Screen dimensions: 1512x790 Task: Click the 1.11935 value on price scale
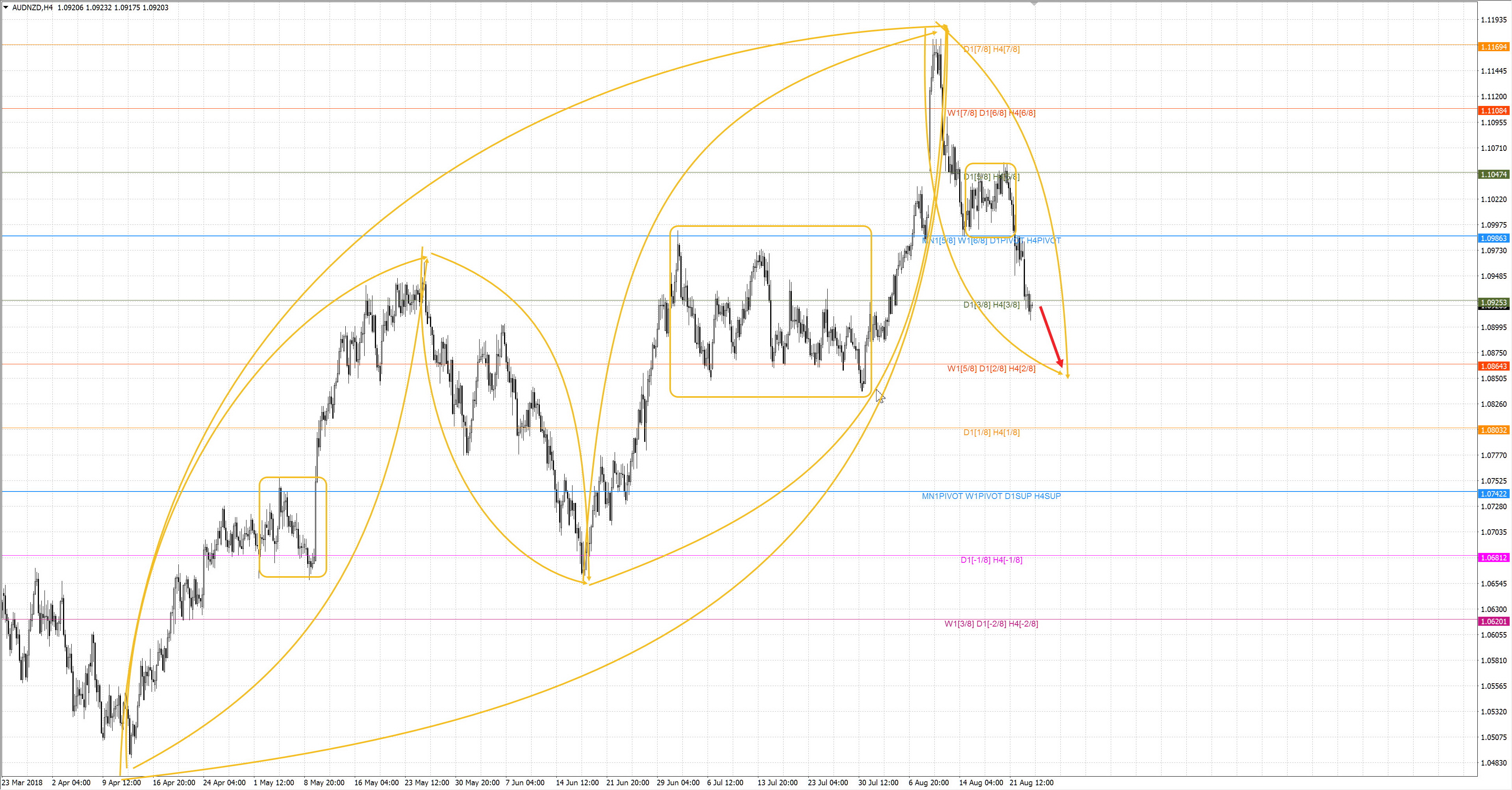(x=1493, y=20)
